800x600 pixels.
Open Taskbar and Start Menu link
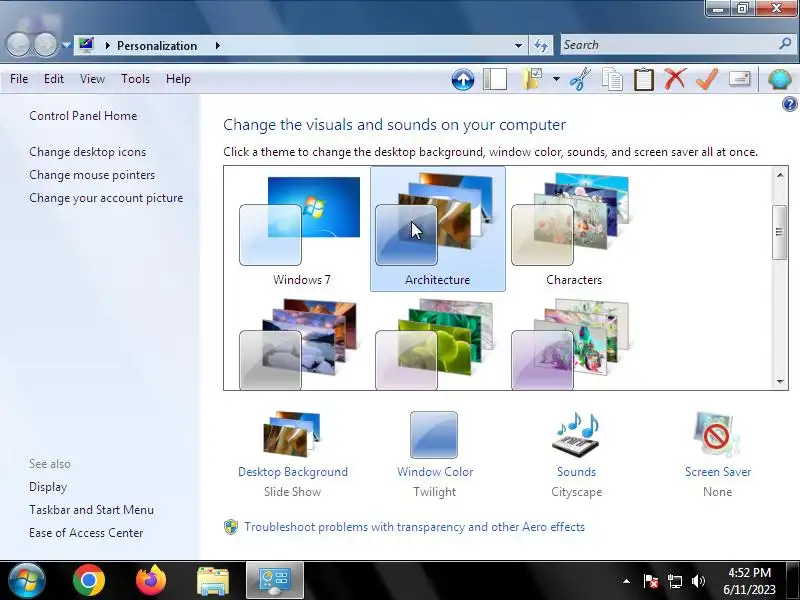91,510
